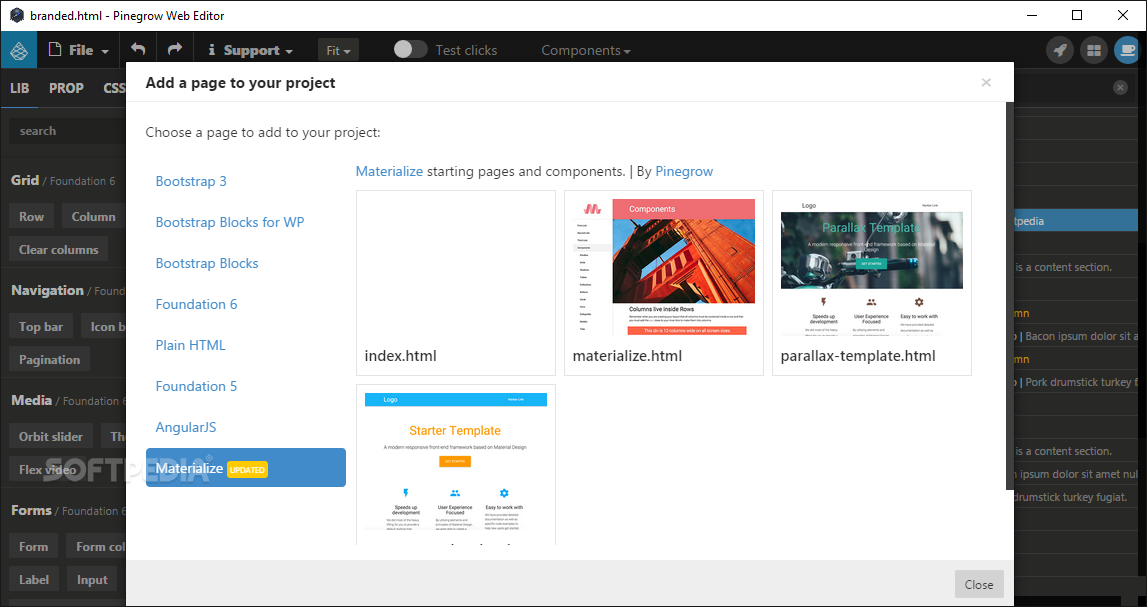Redo with the forward arrow icon
Viewport: 1147px width, 607px height.
175,50
